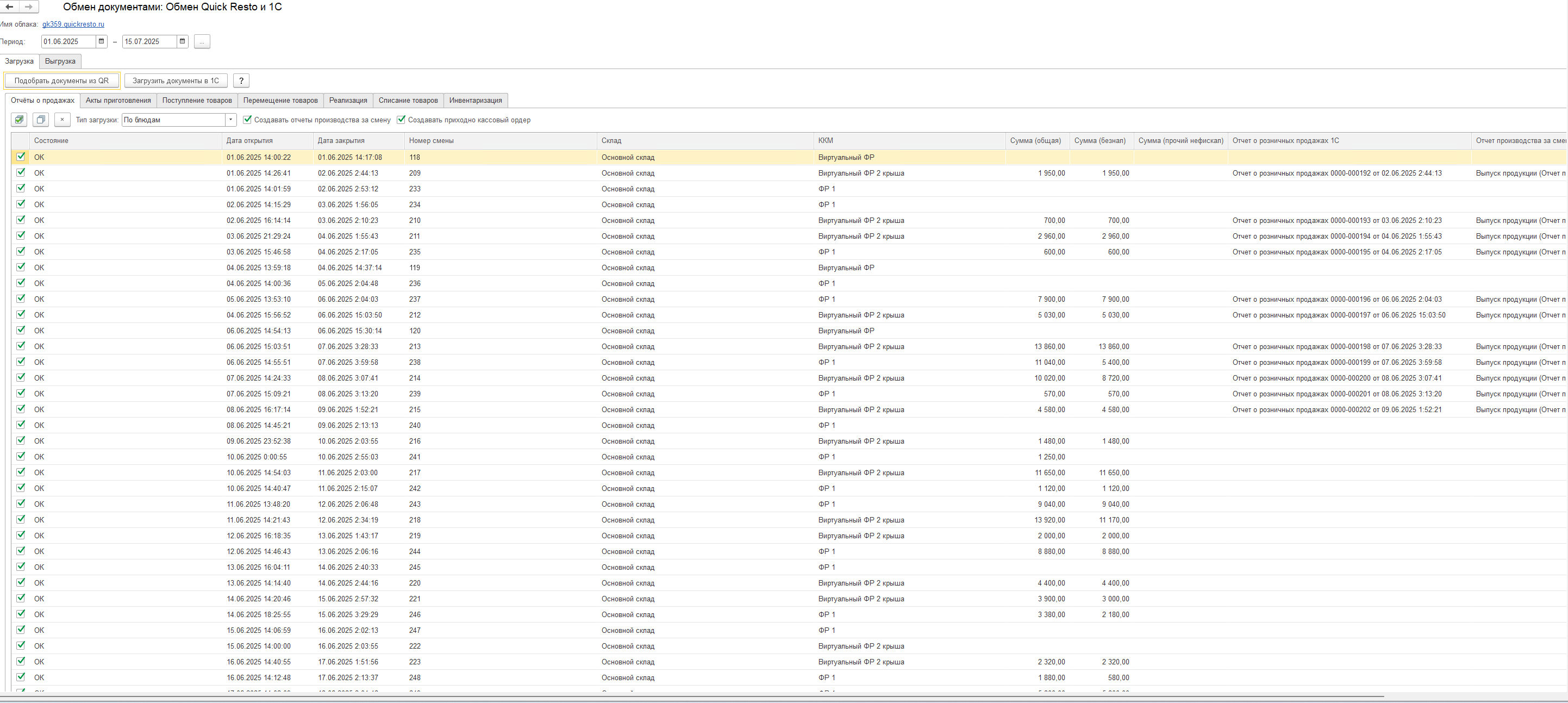The height and width of the screenshot is (703, 1568).
Task: Click the check all rows icon
Action: pyautogui.click(x=19, y=120)
